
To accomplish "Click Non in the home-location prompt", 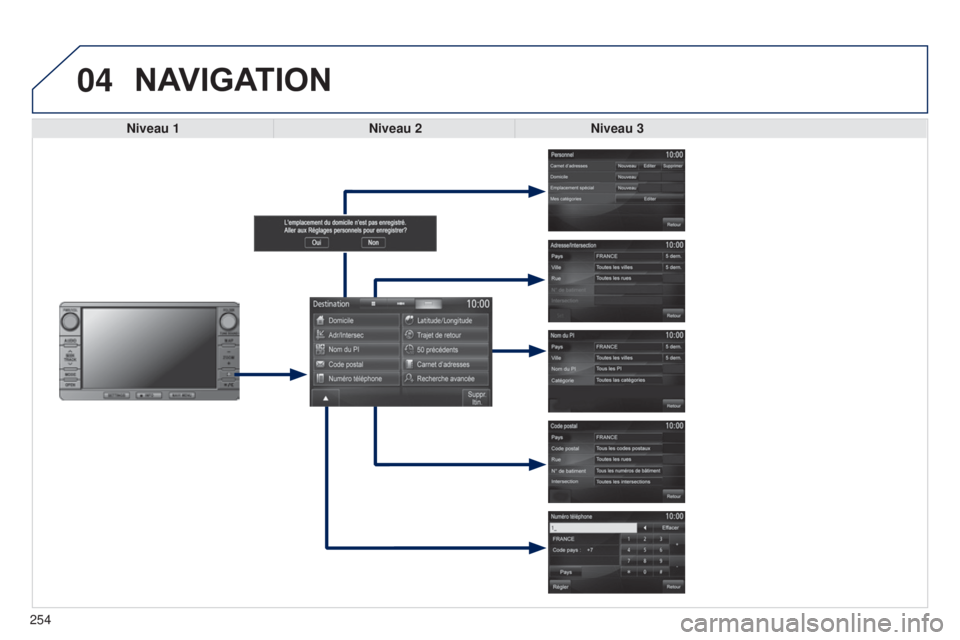I will [x=373, y=243].
